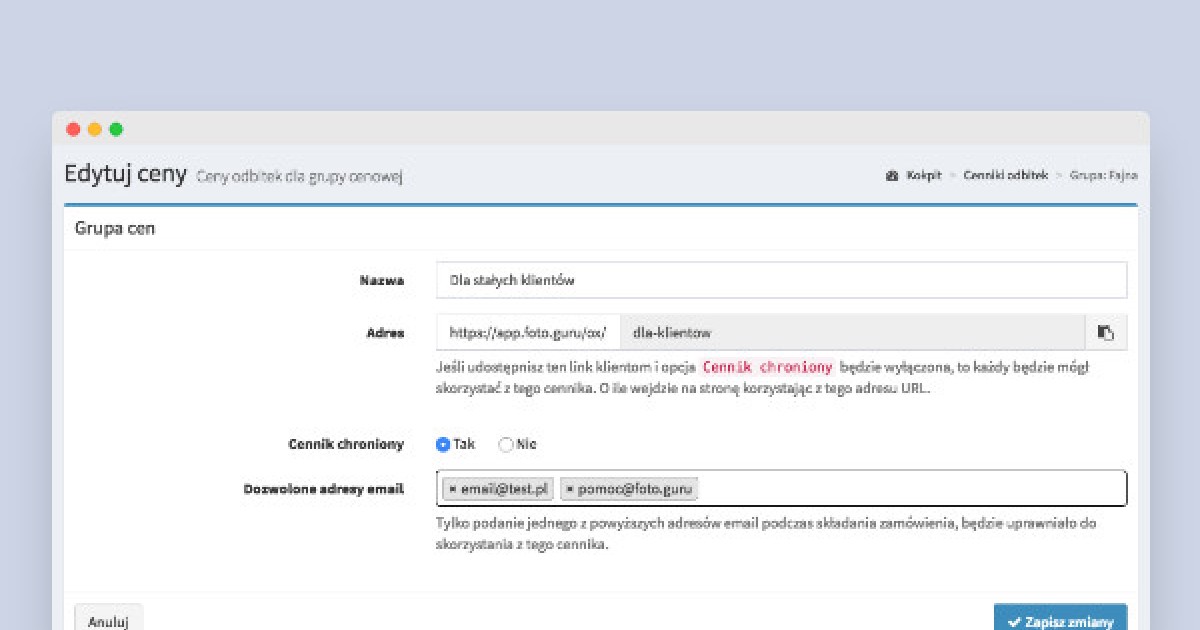
Task: Go to Cenniki odbitek breadcrumb
Action: pos(1005,175)
